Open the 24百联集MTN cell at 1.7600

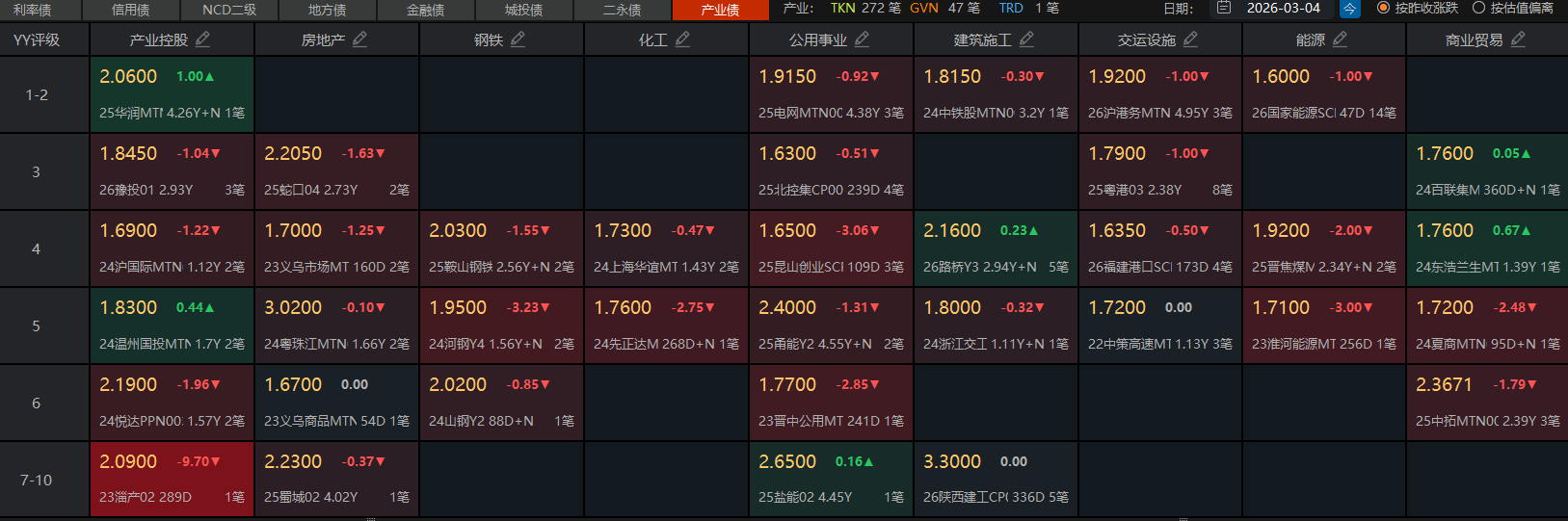click(1487, 171)
